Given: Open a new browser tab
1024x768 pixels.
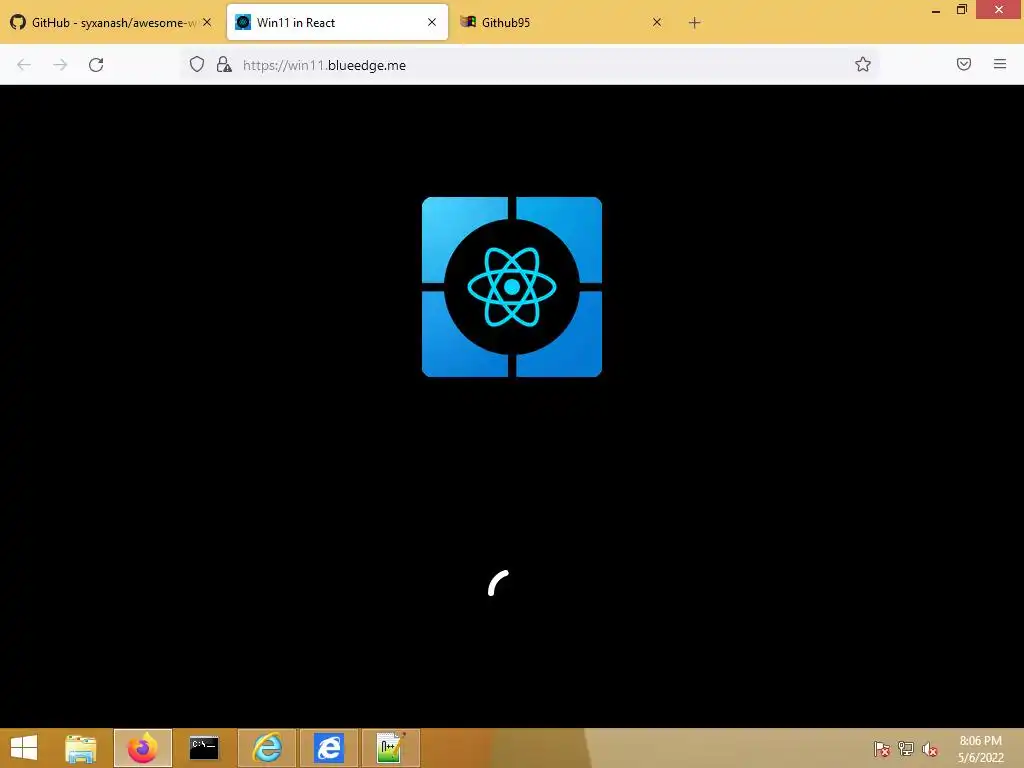Looking at the screenshot, I should (x=694, y=23).
